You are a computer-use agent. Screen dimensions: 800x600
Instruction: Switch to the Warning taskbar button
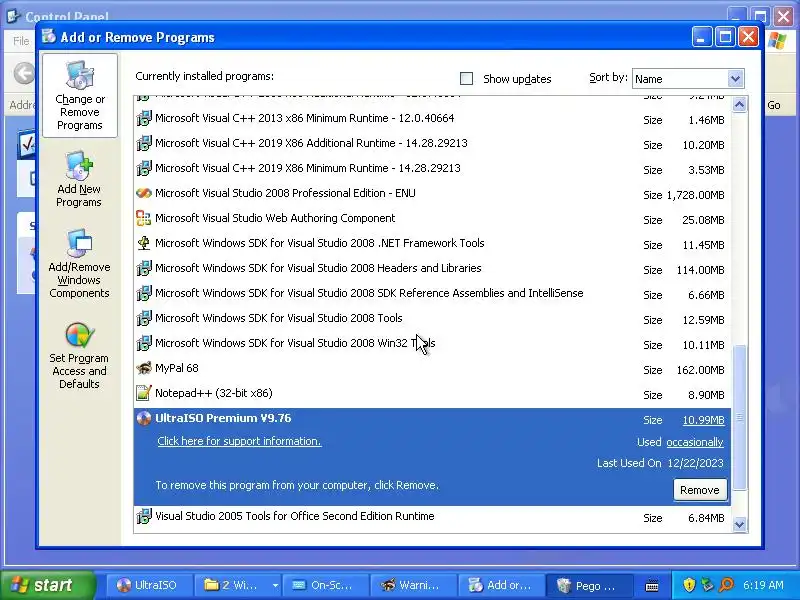pos(413,585)
